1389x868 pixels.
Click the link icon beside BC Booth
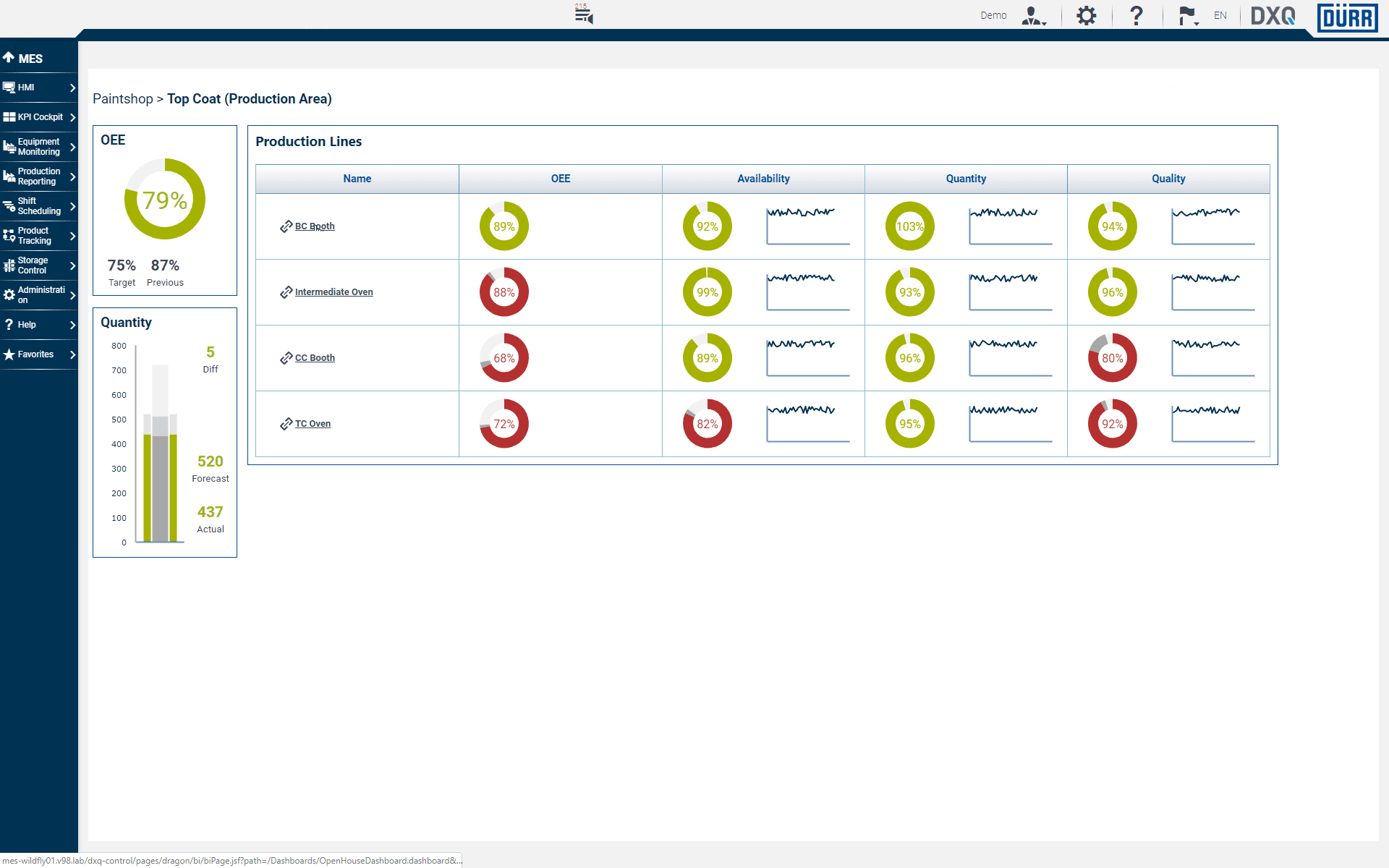tap(286, 226)
